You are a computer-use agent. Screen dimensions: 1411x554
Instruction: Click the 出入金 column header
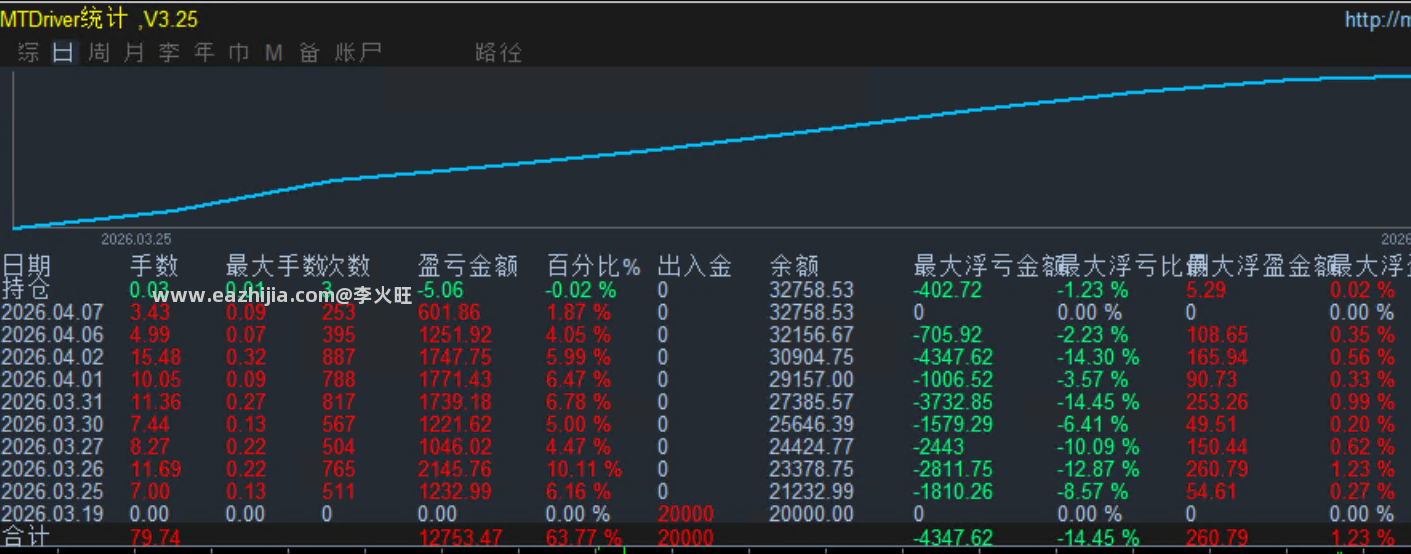pyautogui.click(x=695, y=266)
